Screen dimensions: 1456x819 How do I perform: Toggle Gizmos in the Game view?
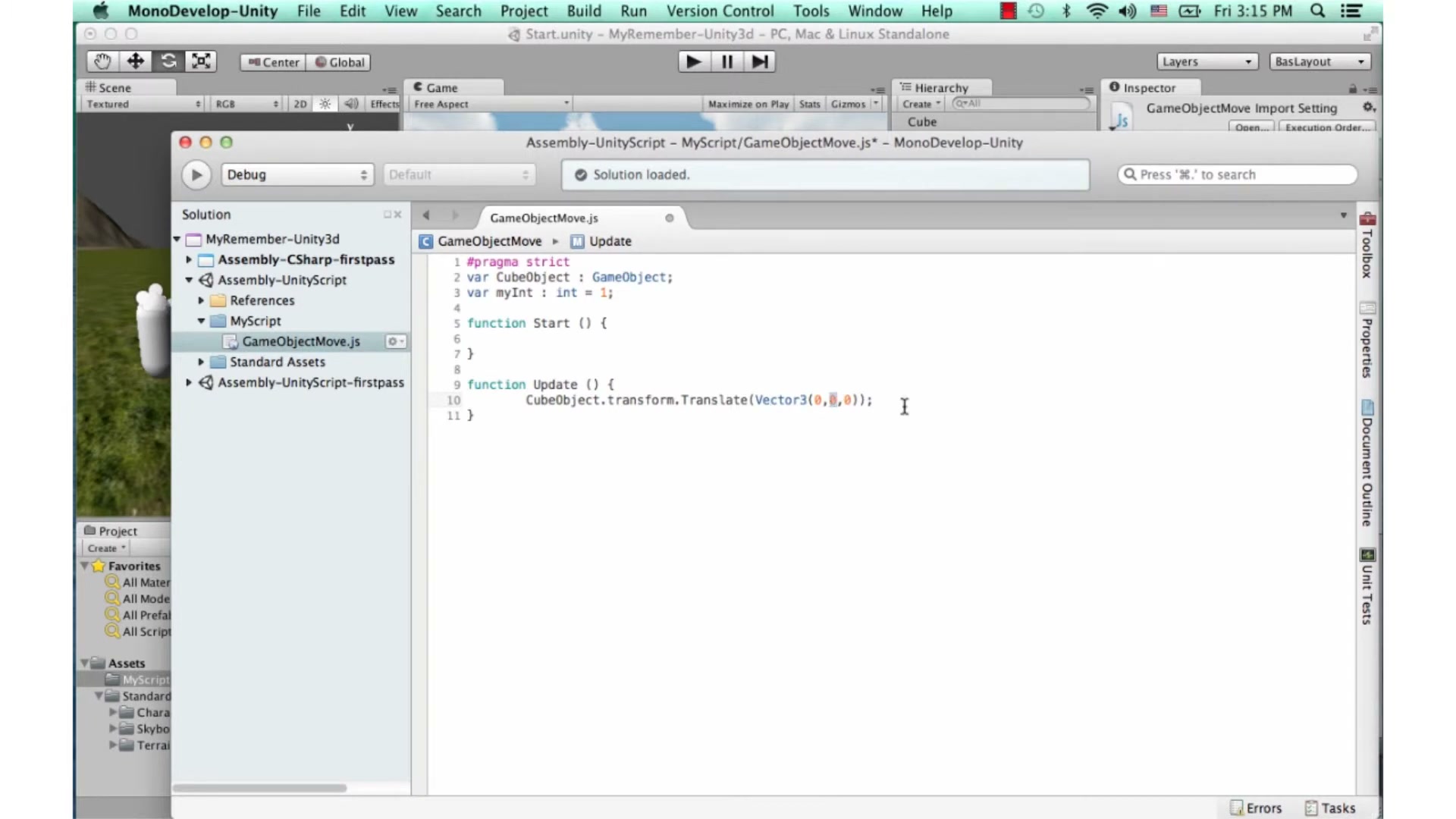coord(848,104)
